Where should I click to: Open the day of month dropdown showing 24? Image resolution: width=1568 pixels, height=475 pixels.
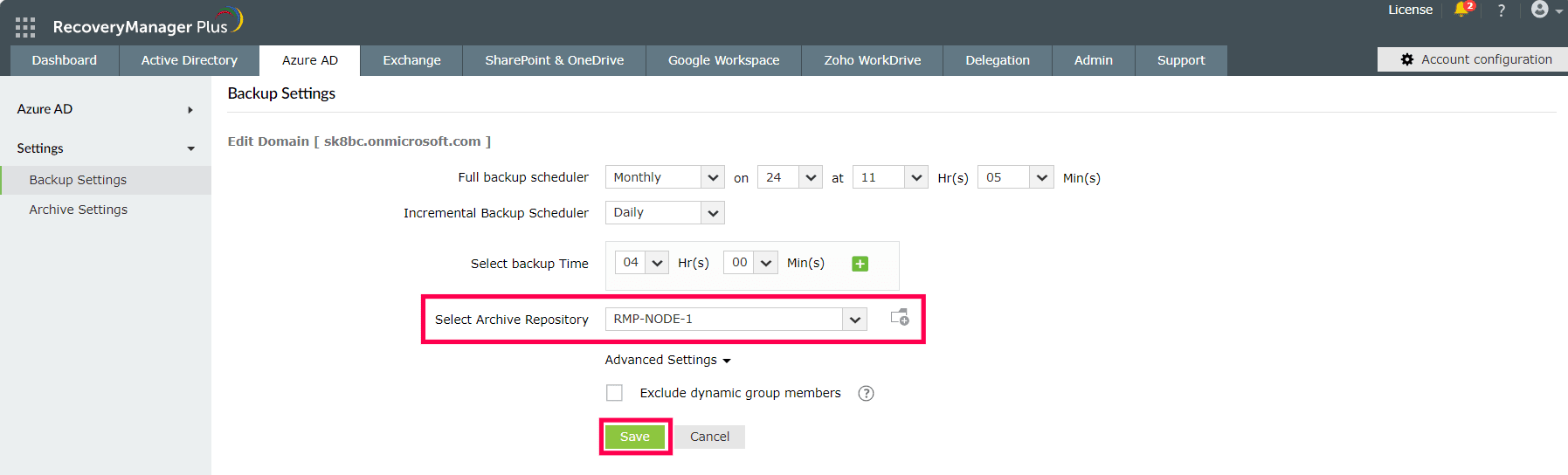point(790,177)
